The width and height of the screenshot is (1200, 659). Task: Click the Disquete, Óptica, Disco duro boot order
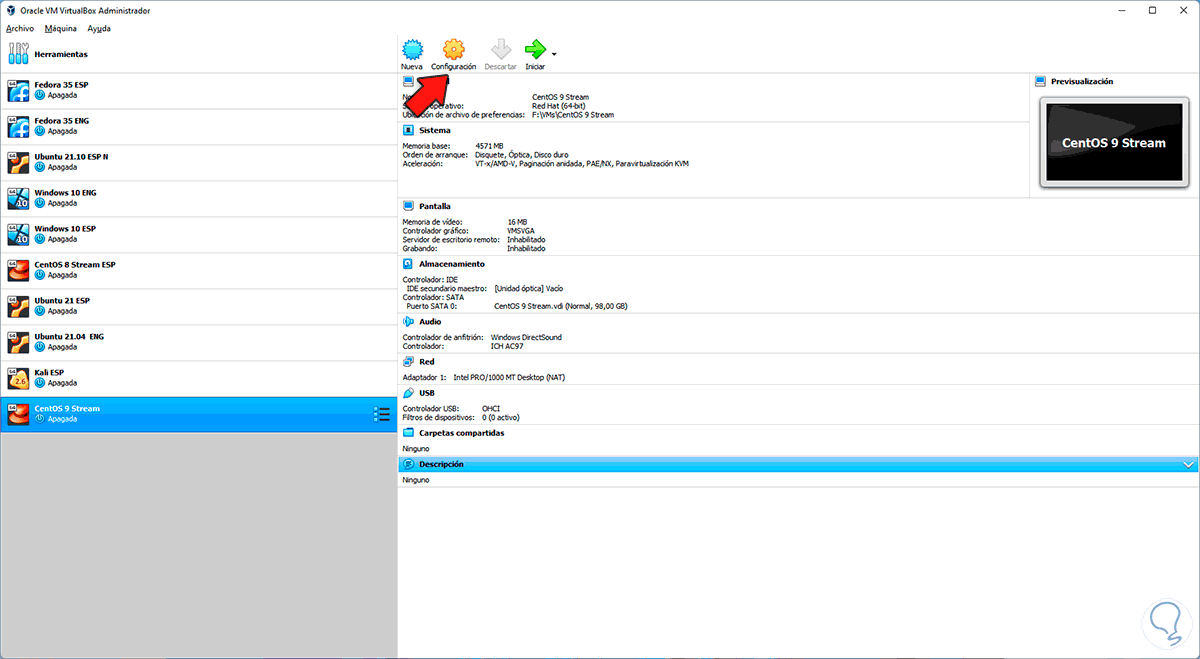tap(523, 154)
